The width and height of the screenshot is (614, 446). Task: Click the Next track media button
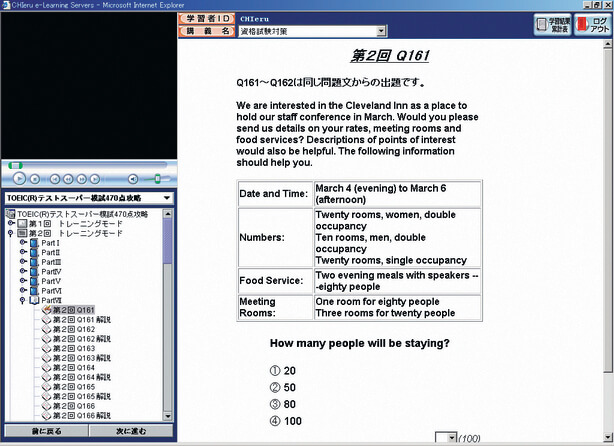(x=95, y=179)
